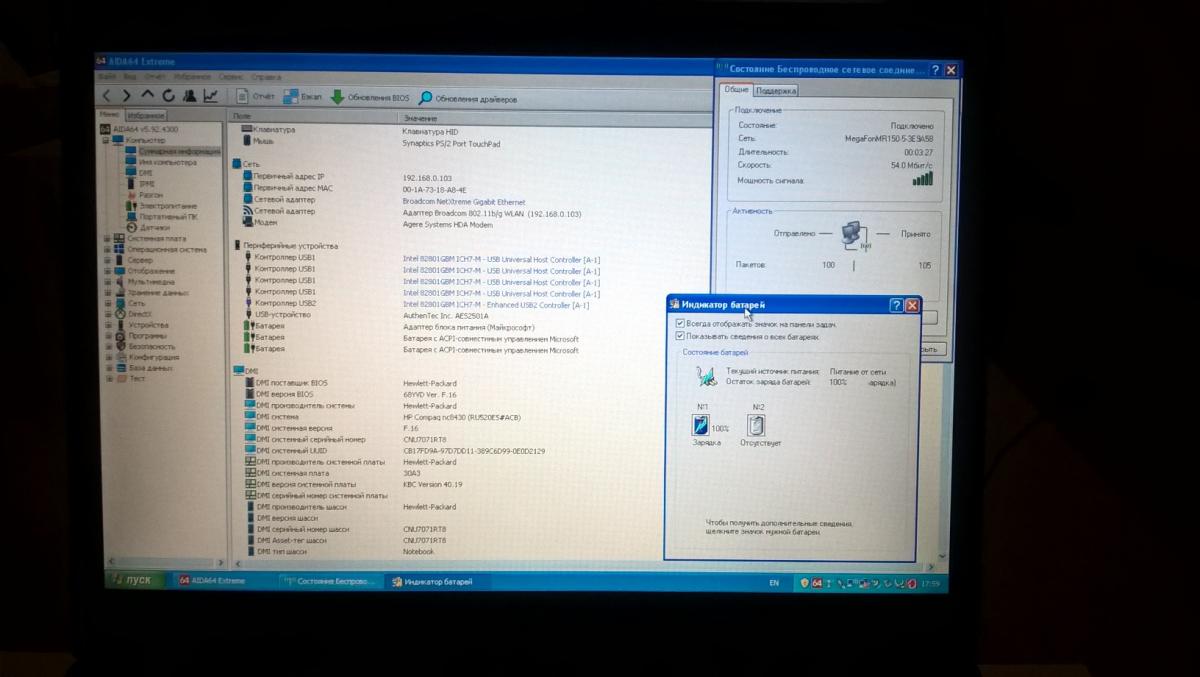This screenshot has height=677, width=1200.
Task: Open Вид menu in AIDA64
Action: tap(129, 77)
